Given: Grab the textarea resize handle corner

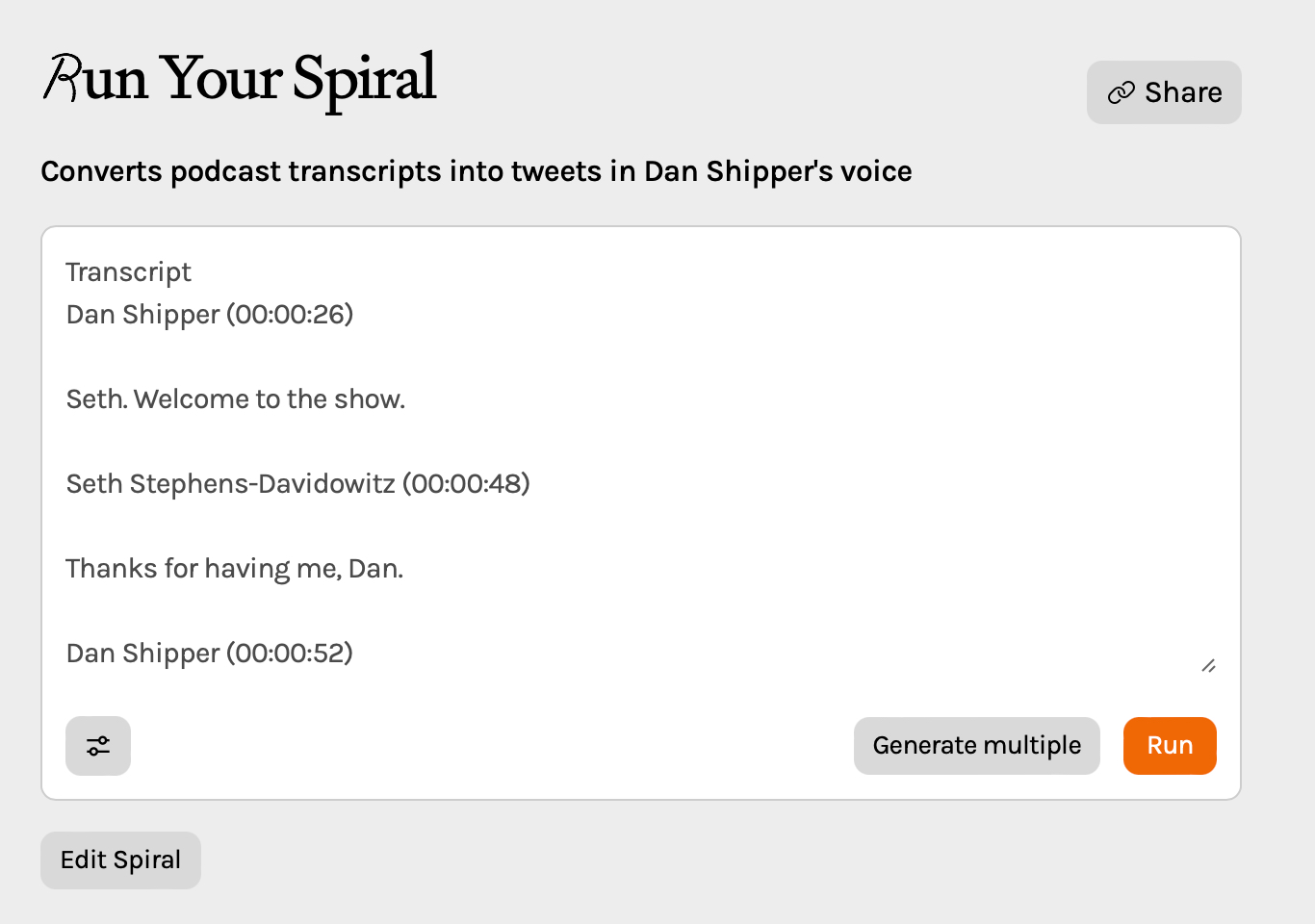Looking at the screenshot, I should point(1208,665).
